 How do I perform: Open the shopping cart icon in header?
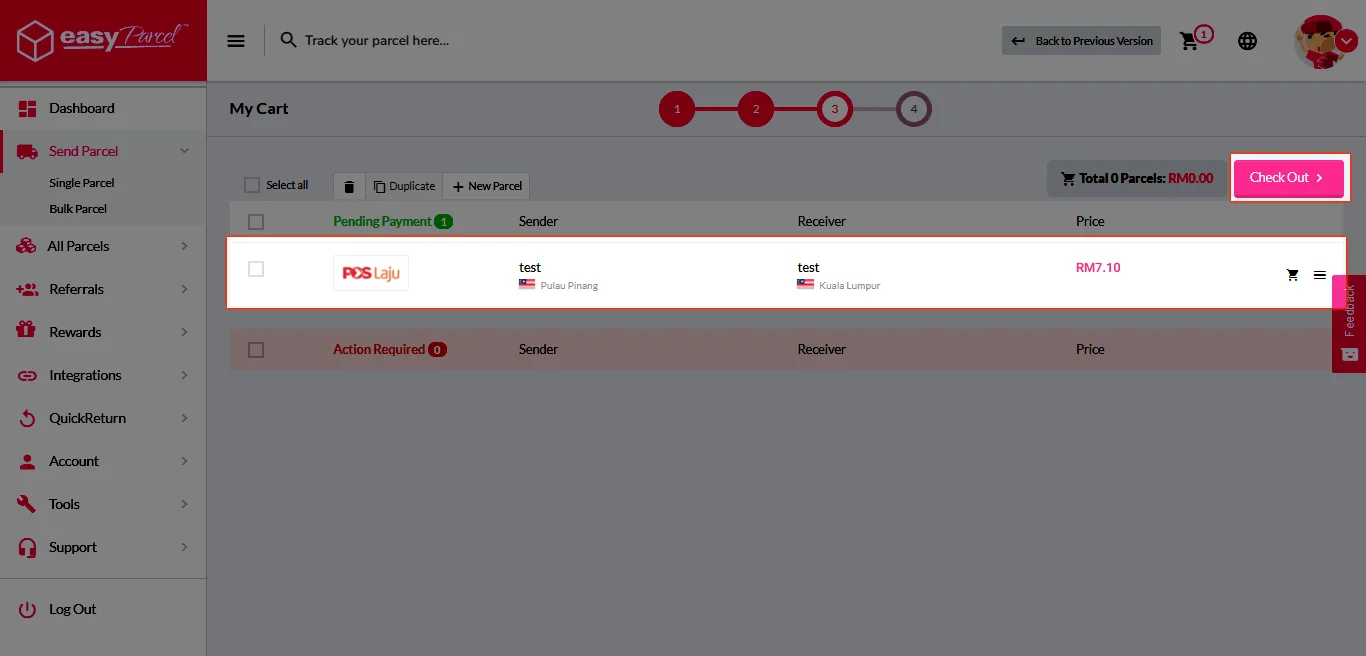1189,41
